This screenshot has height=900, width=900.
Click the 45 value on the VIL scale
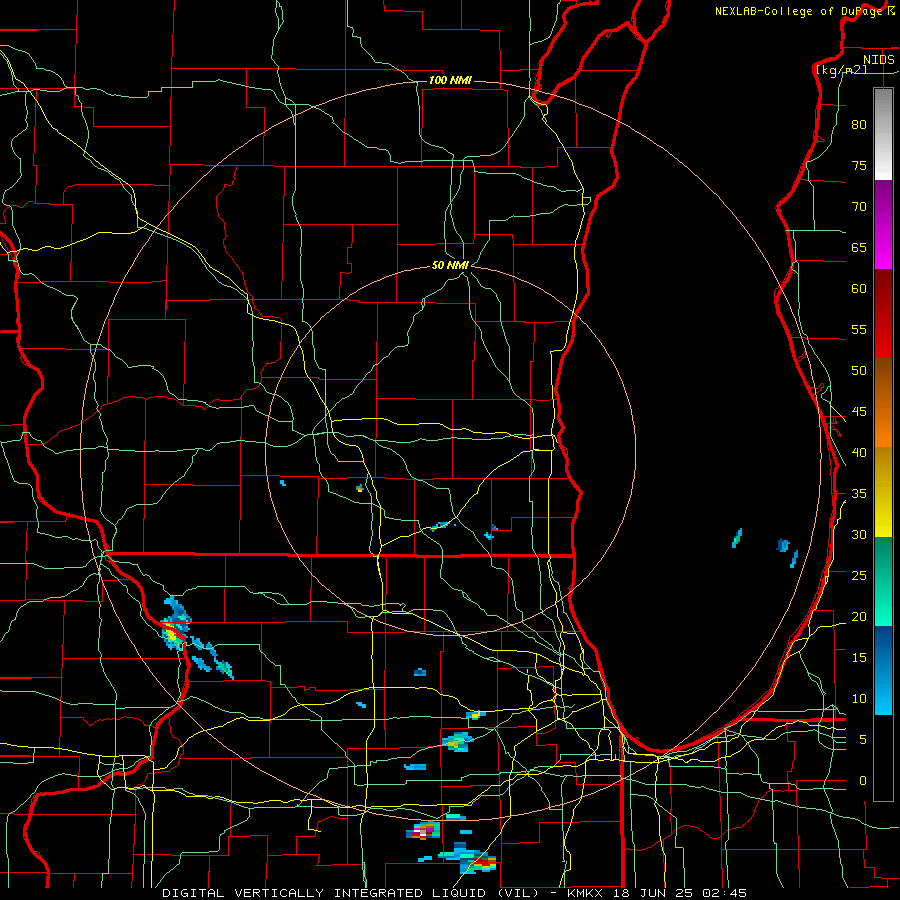[859, 412]
